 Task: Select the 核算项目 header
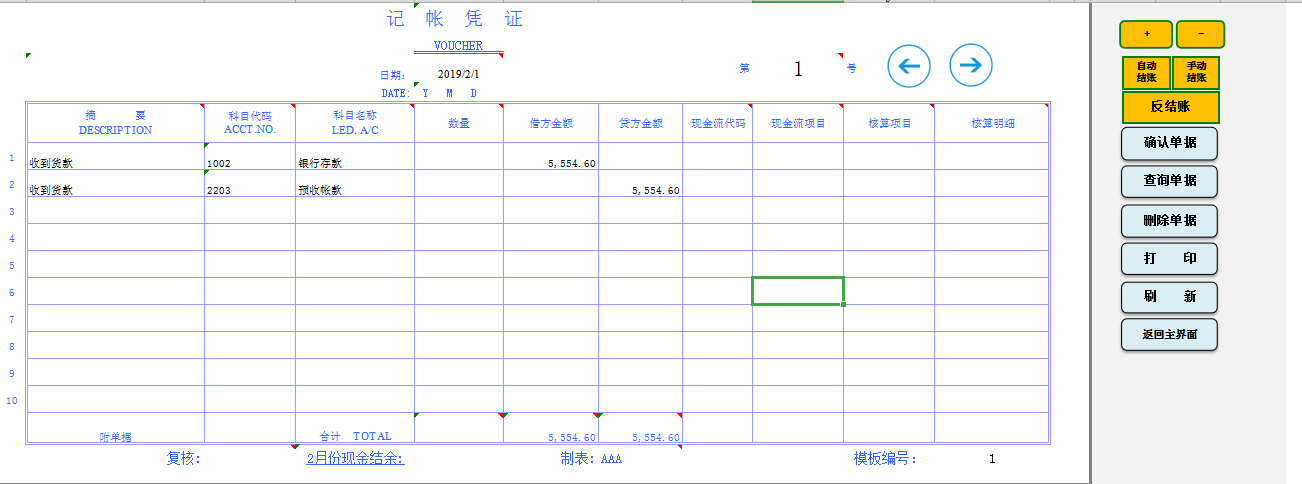tap(889, 123)
